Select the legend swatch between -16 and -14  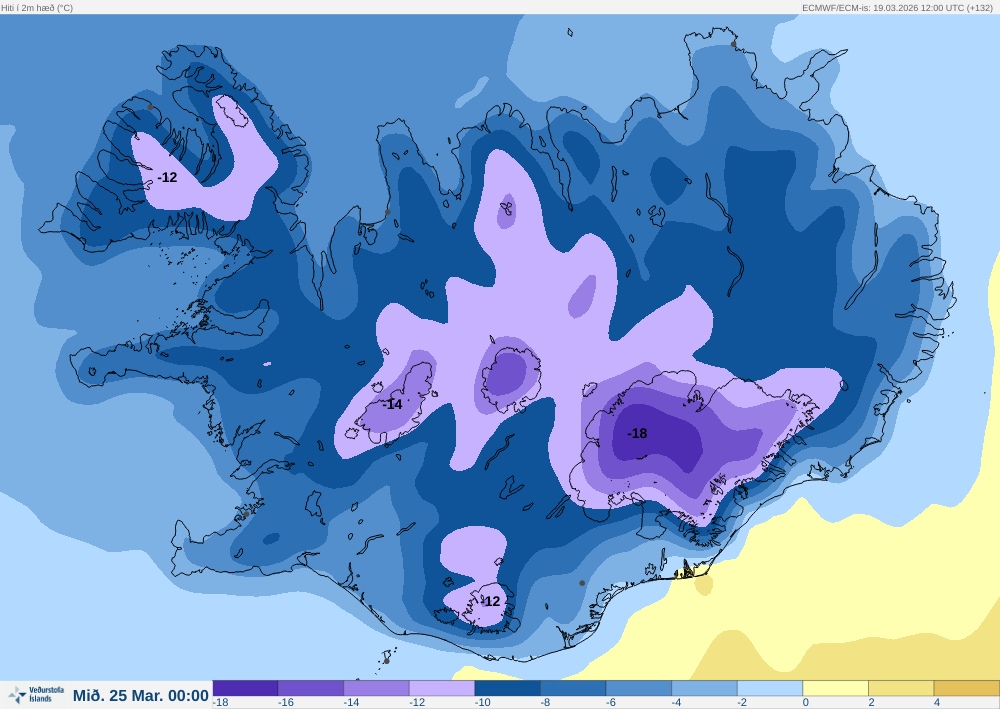pyautogui.click(x=311, y=688)
